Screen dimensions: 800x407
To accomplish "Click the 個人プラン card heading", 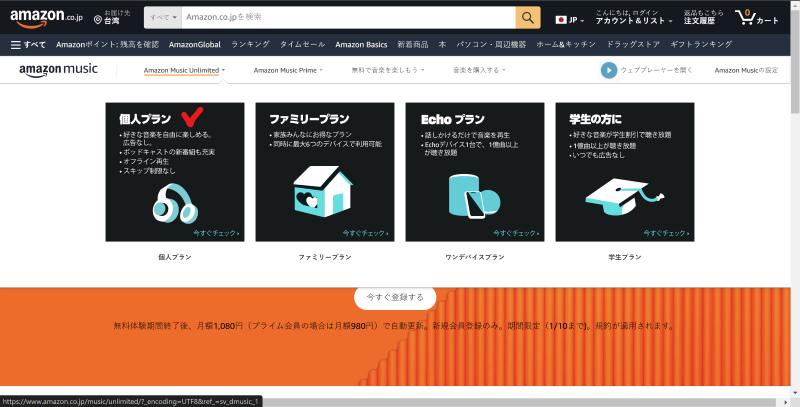I will [x=145, y=119].
